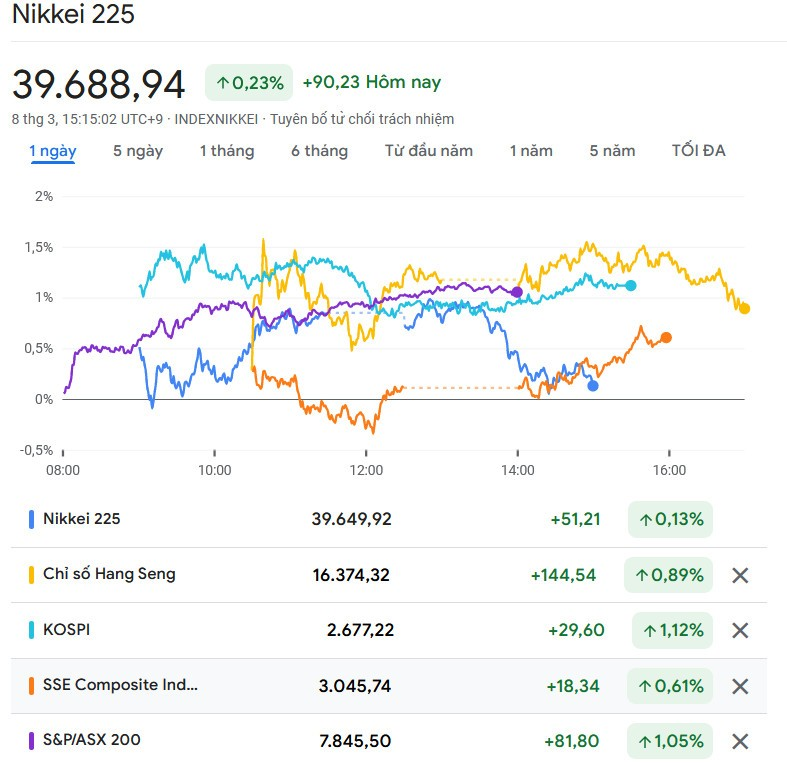
Task: Click the value 16.374,32
Action: point(351,575)
